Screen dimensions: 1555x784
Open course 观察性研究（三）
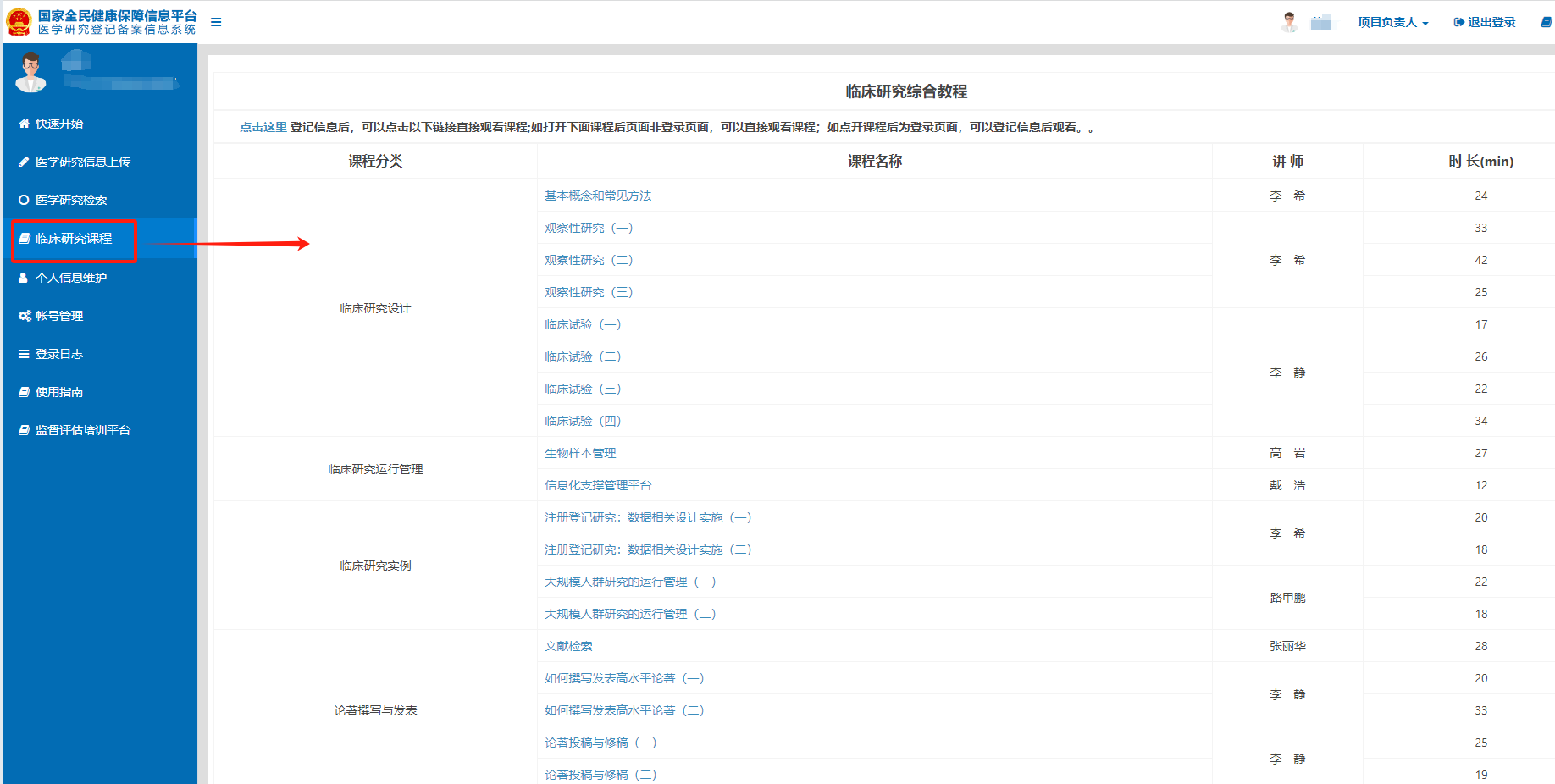tap(589, 292)
